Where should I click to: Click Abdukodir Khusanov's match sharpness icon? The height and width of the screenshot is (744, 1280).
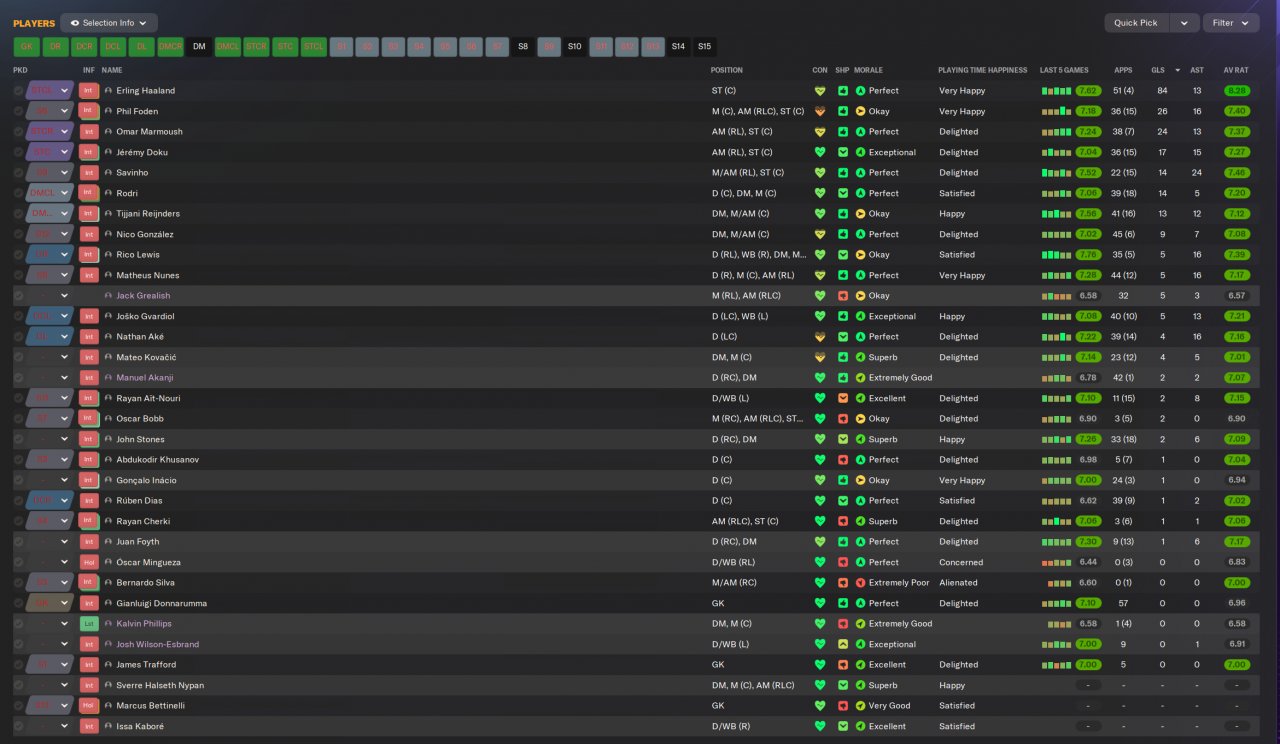point(843,460)
